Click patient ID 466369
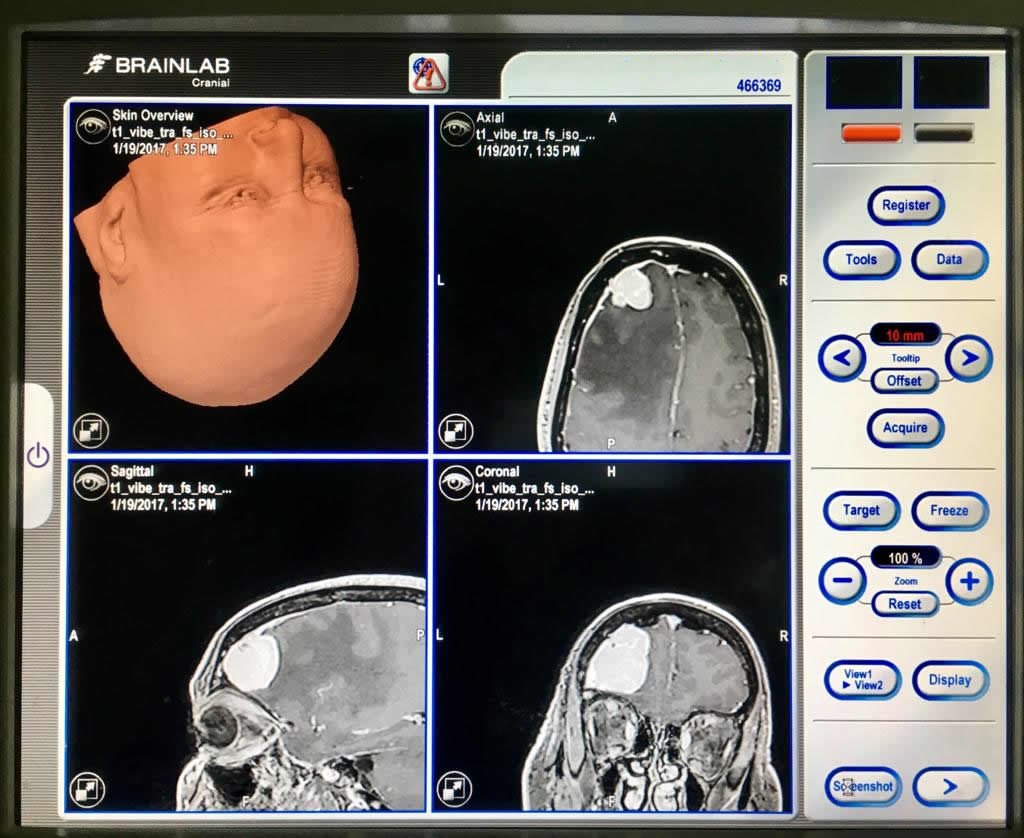This screenshot has width=1024, height=838. click(x=759, y=86)
